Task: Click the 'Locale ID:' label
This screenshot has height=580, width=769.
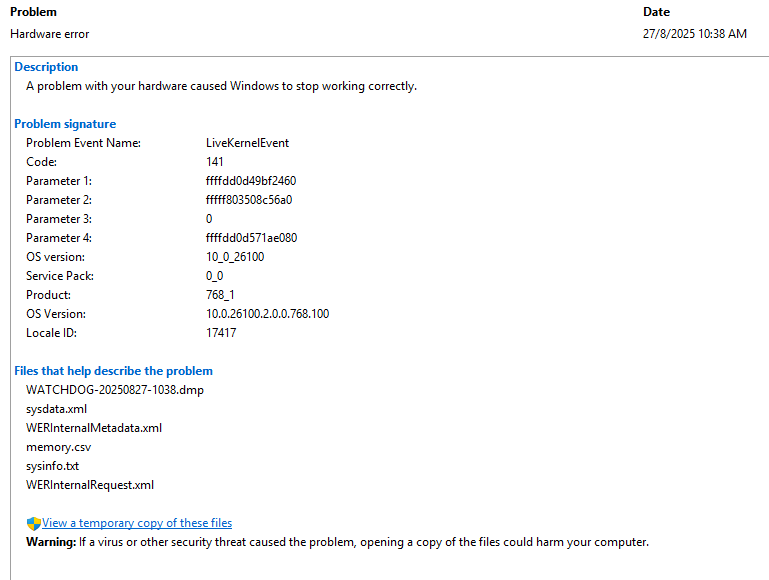Action: coord(51,333)
